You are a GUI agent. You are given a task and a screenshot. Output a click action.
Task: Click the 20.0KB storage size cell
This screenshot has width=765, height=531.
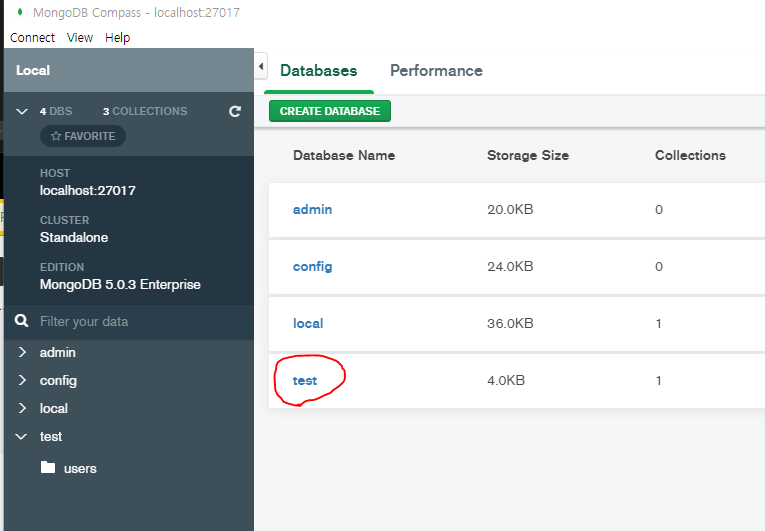(x=510, y=209)
